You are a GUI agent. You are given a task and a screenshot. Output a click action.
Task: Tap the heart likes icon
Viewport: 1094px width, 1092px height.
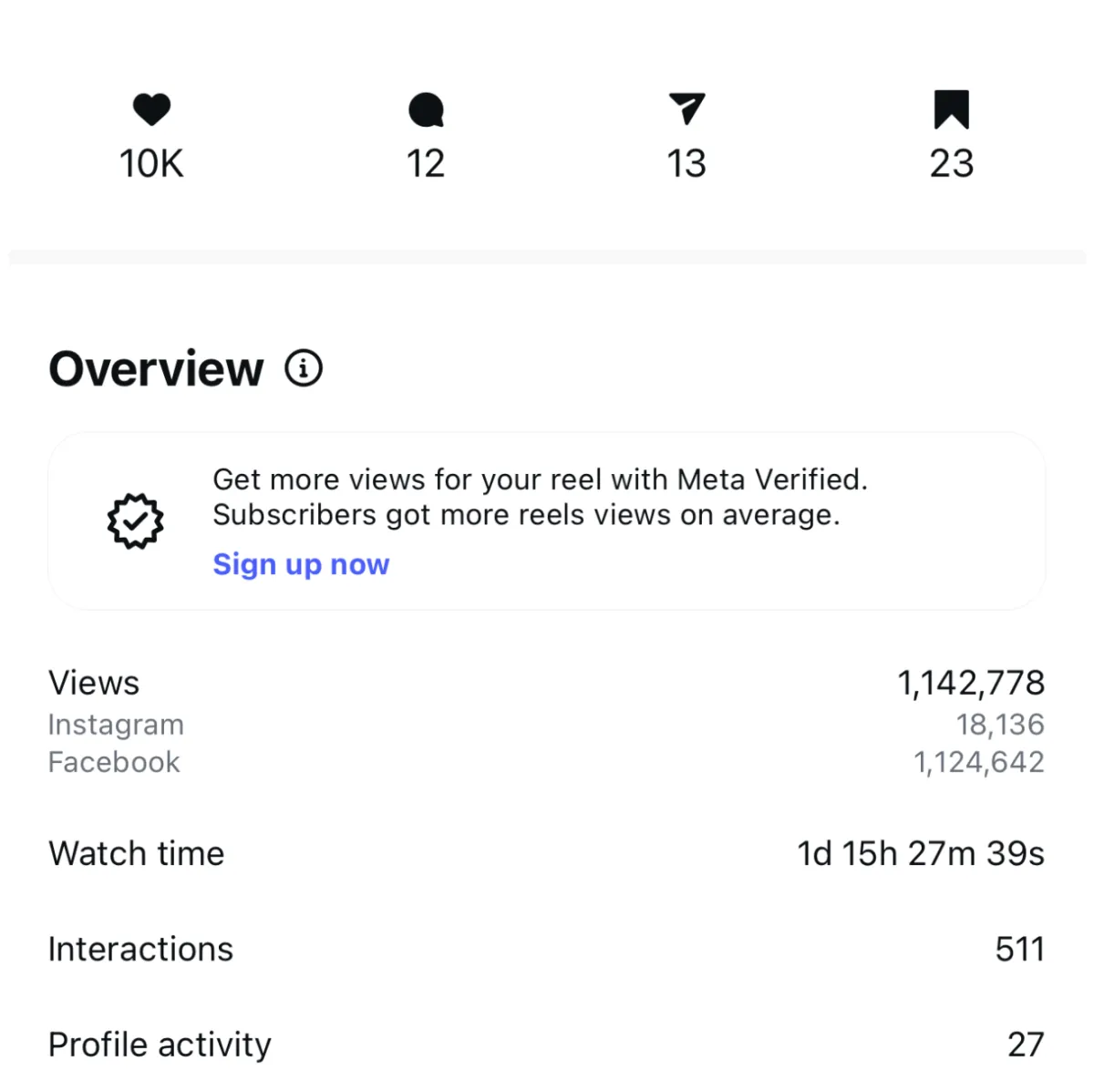click(x=151, y=109)
